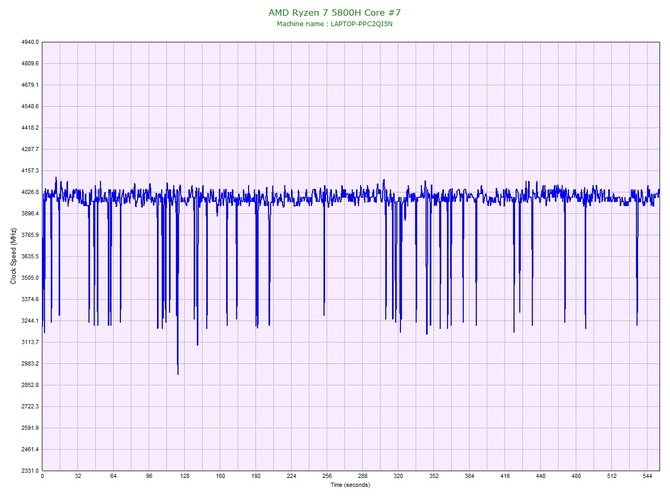
Task: Click the 480 time axis tick label
Action: click(576, 476)
